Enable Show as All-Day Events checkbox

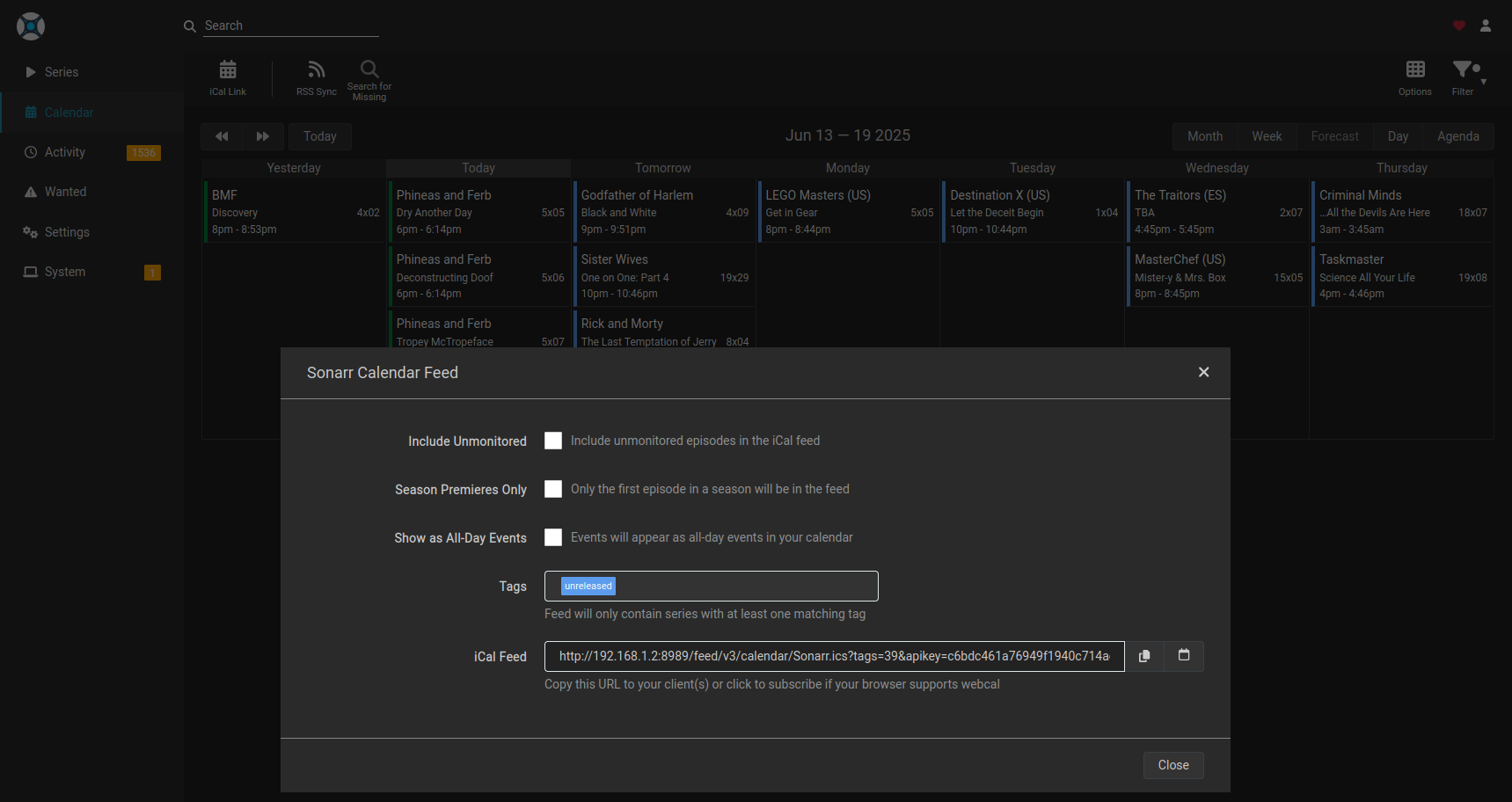(553, 537)
